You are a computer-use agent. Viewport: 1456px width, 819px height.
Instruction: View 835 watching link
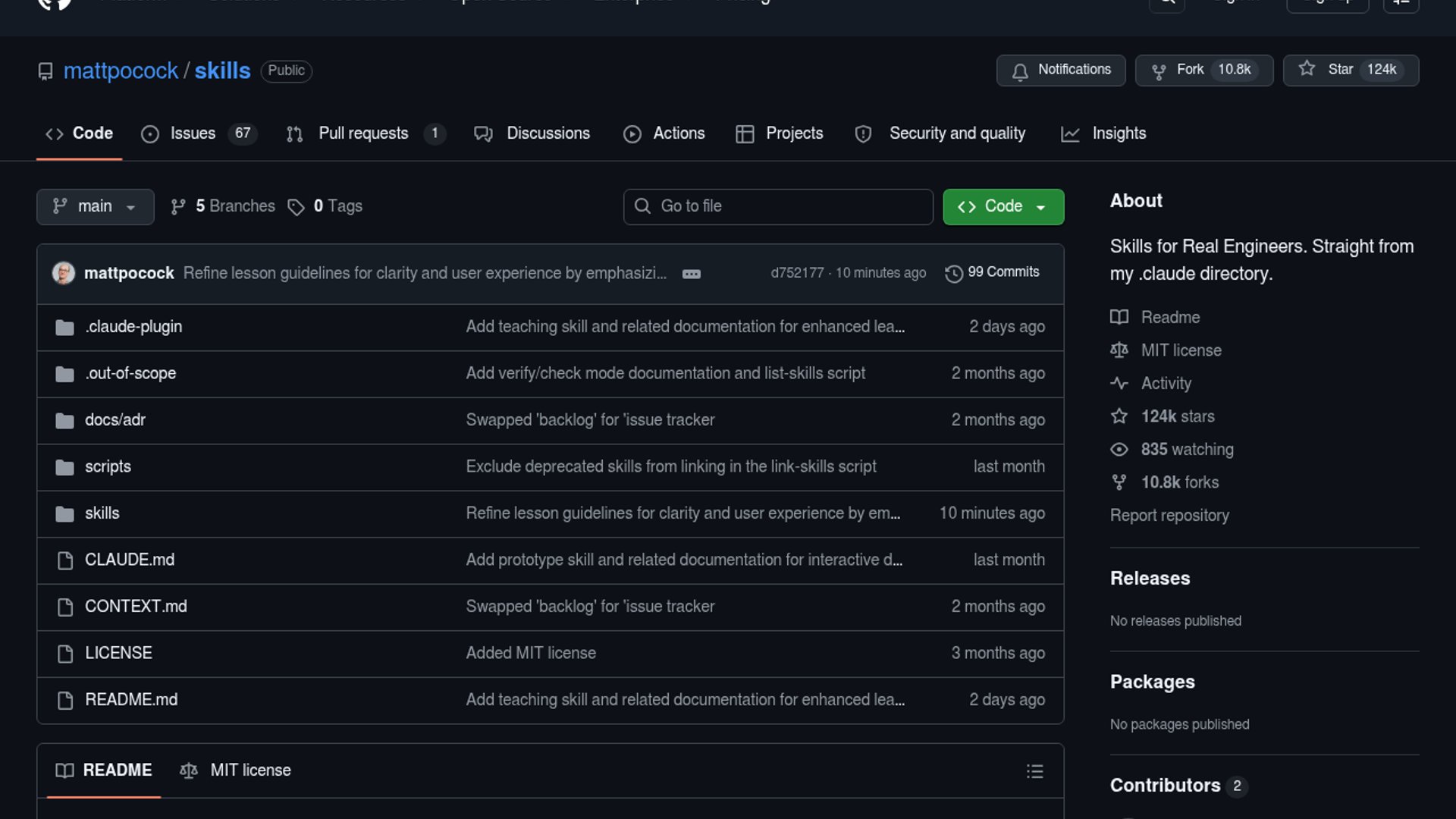click(1172, 450)
